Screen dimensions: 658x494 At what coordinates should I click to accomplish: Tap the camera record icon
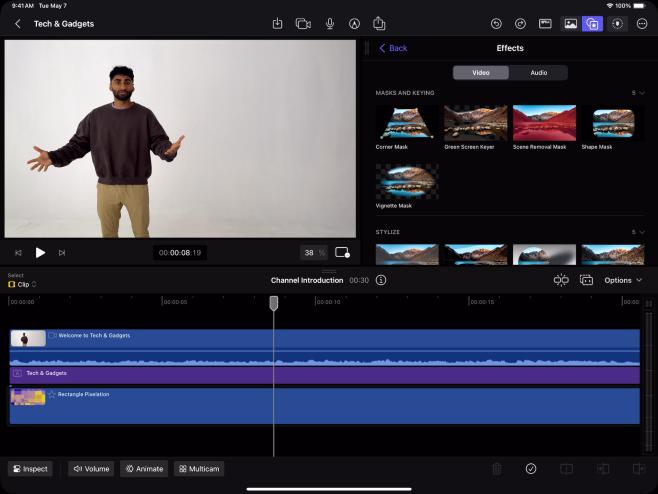coord(303,23)
